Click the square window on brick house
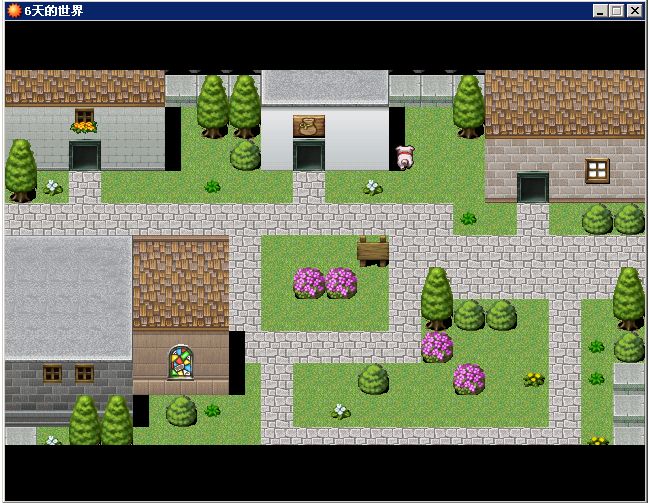 pos(597,170)
